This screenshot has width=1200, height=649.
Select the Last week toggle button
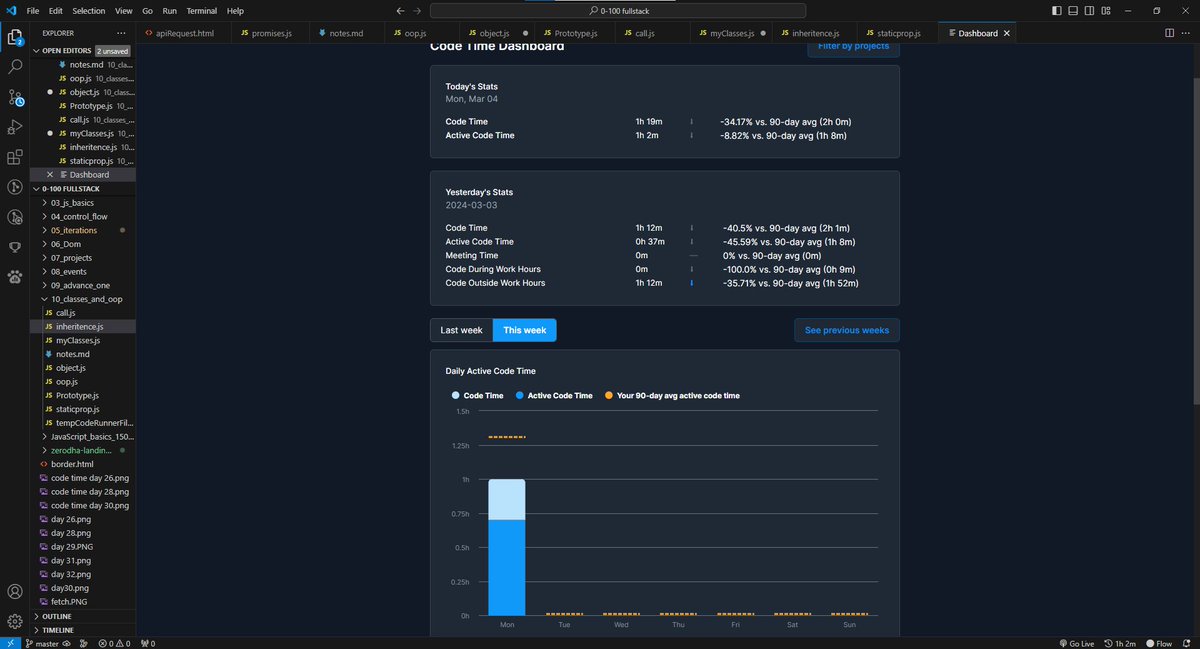461,330
